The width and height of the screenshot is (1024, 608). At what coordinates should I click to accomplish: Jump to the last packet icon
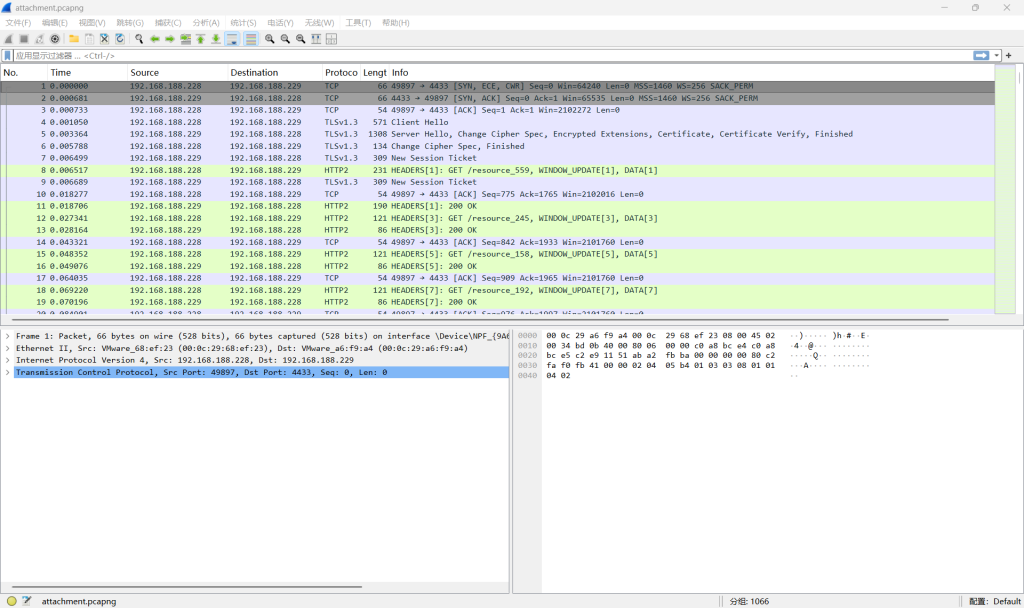(216, 39)
